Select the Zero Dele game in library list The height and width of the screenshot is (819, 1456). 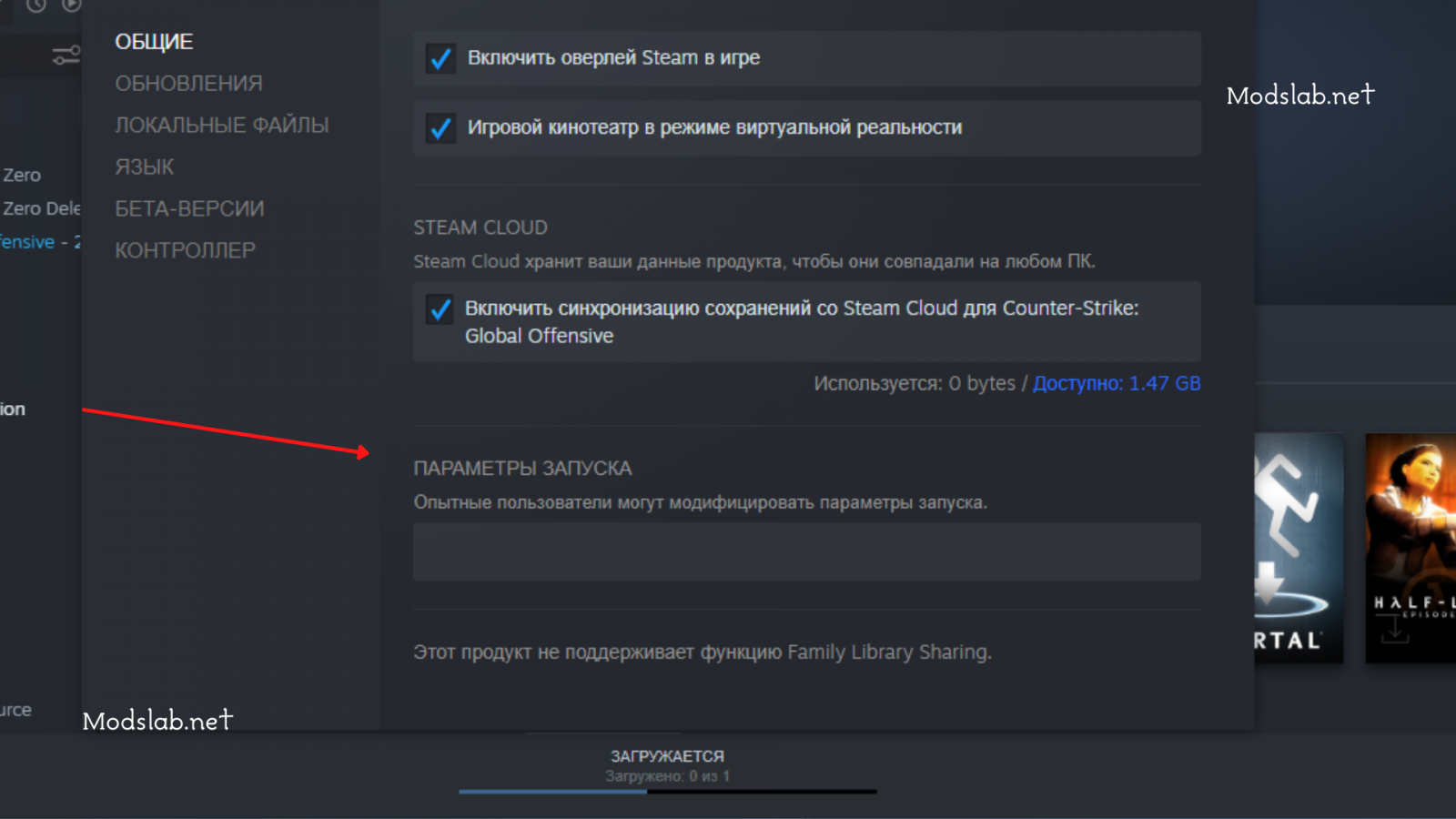tap(41, 208)
